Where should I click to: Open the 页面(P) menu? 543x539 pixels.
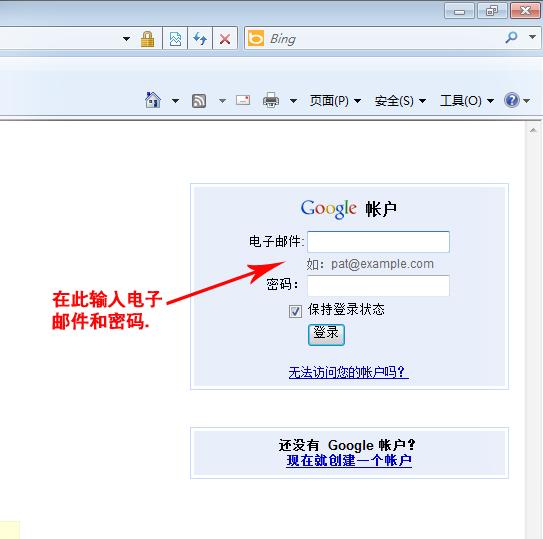tap(335, 100)
